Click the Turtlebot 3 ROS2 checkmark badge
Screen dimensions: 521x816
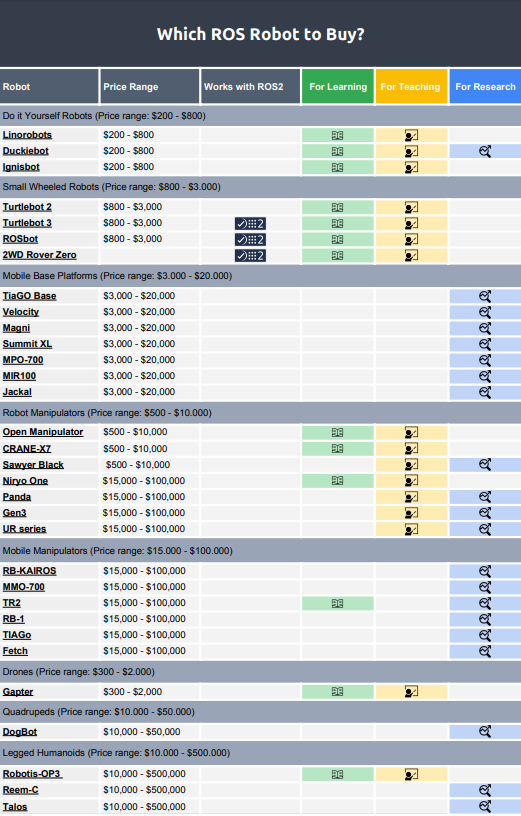click(x=250, y=224)
